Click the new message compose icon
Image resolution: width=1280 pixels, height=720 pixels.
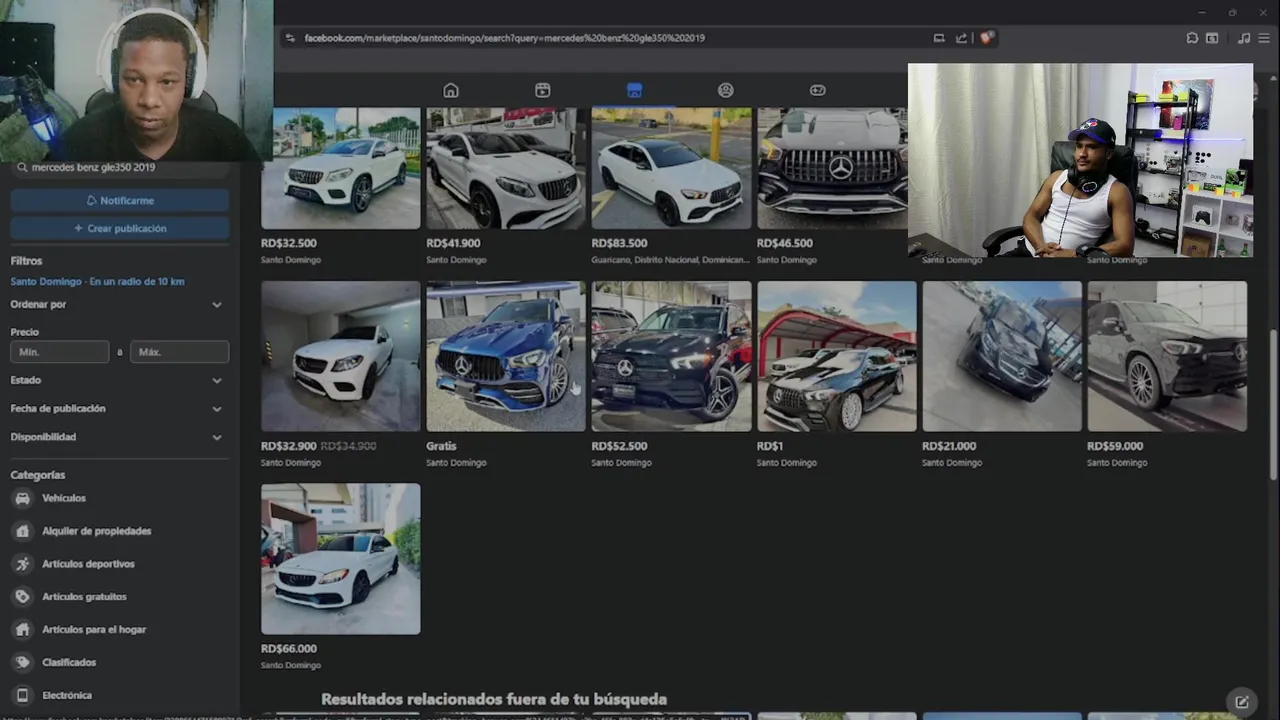click(x=1242, y=702)
